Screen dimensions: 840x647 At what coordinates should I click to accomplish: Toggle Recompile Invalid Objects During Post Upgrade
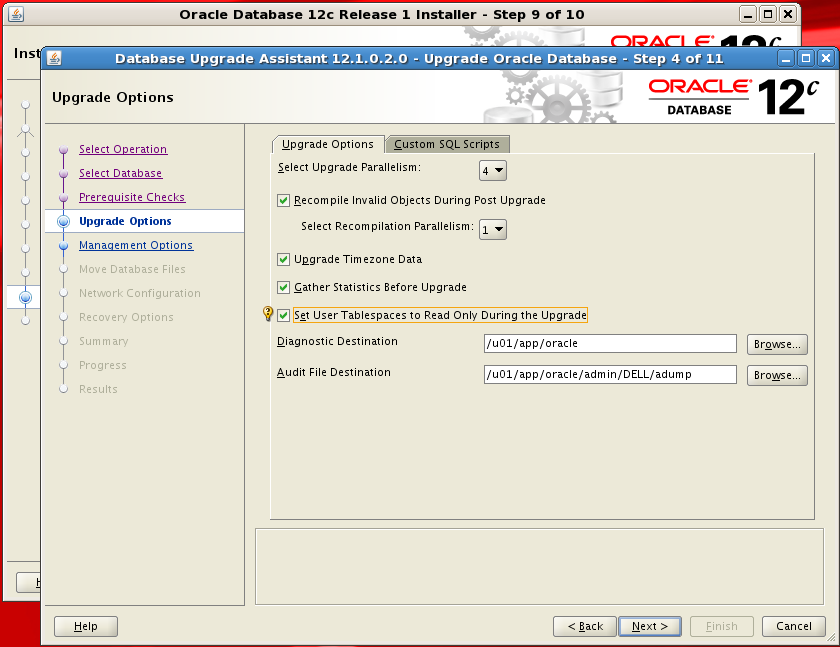click(x=283, y=200)
